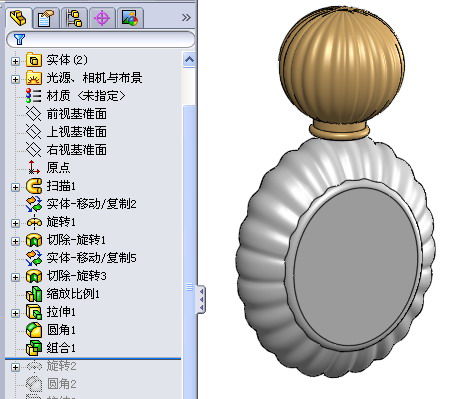
Task: Select the lights and cameras folder icon
Action: [x=34, y=78]
